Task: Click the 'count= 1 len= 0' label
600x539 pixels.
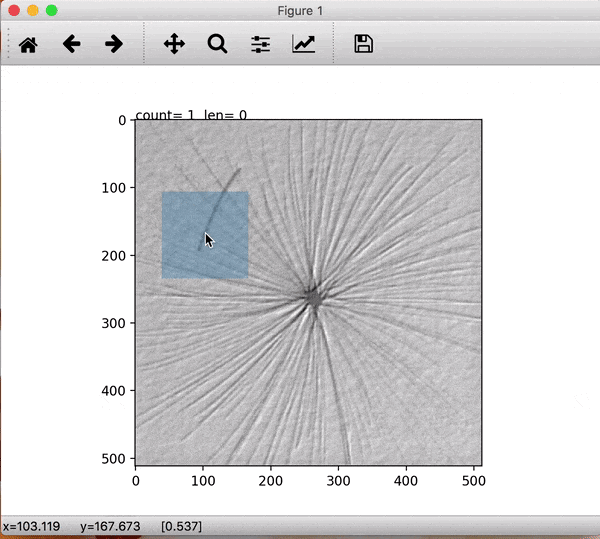Action: pos(191,115)
